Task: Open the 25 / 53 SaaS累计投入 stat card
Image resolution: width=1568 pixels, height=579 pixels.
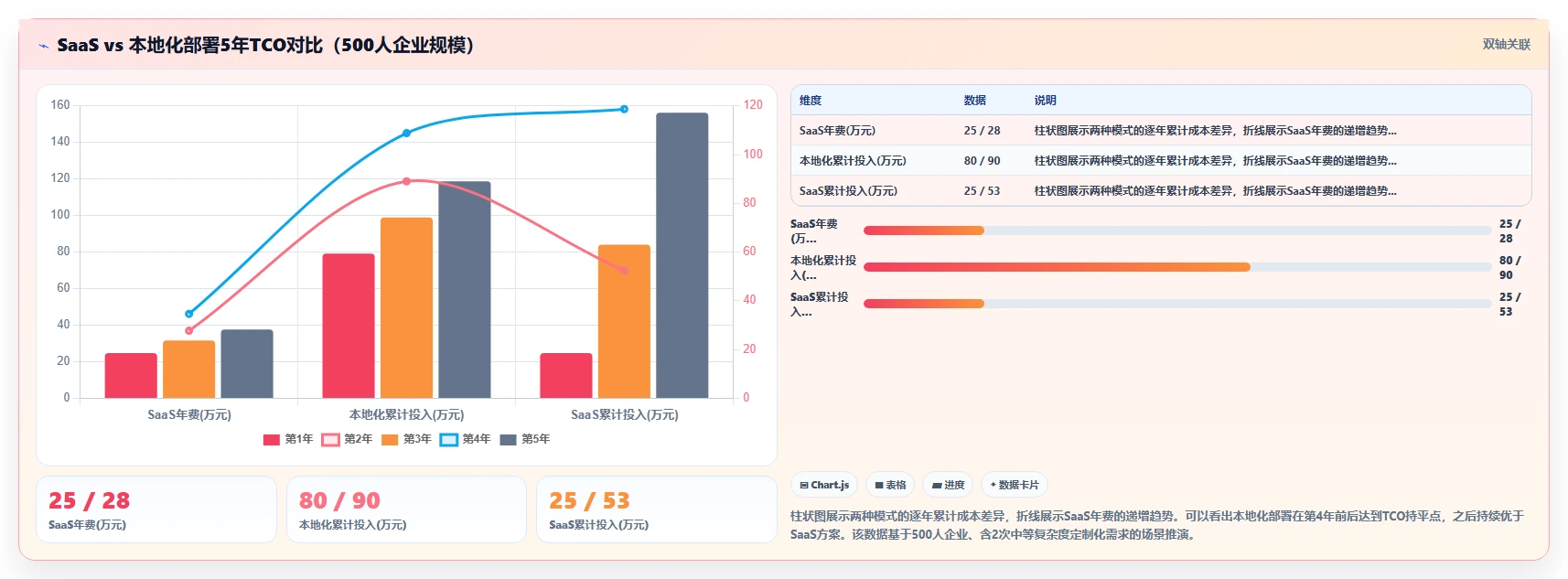Action: [x=657, y=509]
